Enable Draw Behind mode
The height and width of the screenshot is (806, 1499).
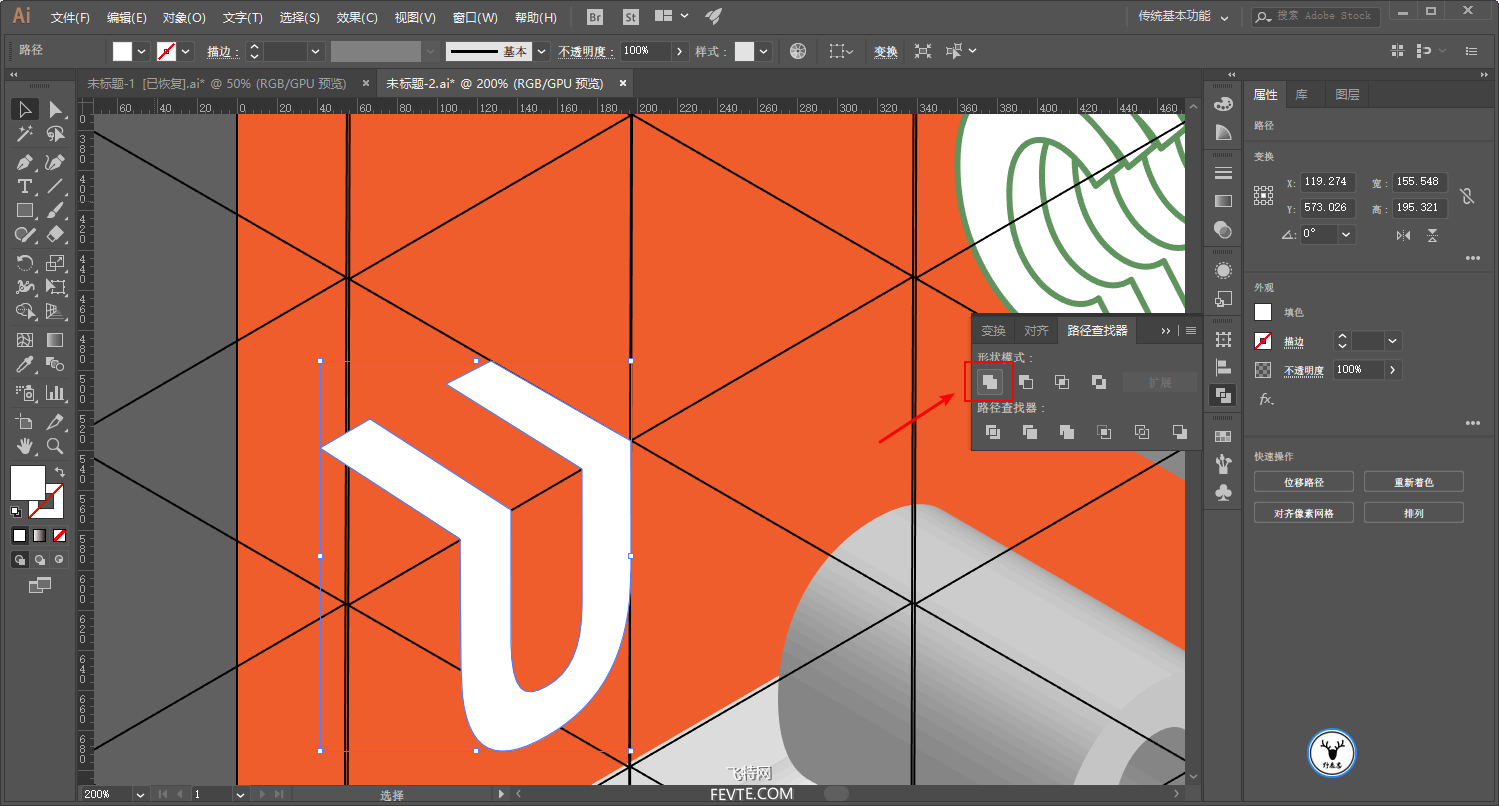click(39, 560)
